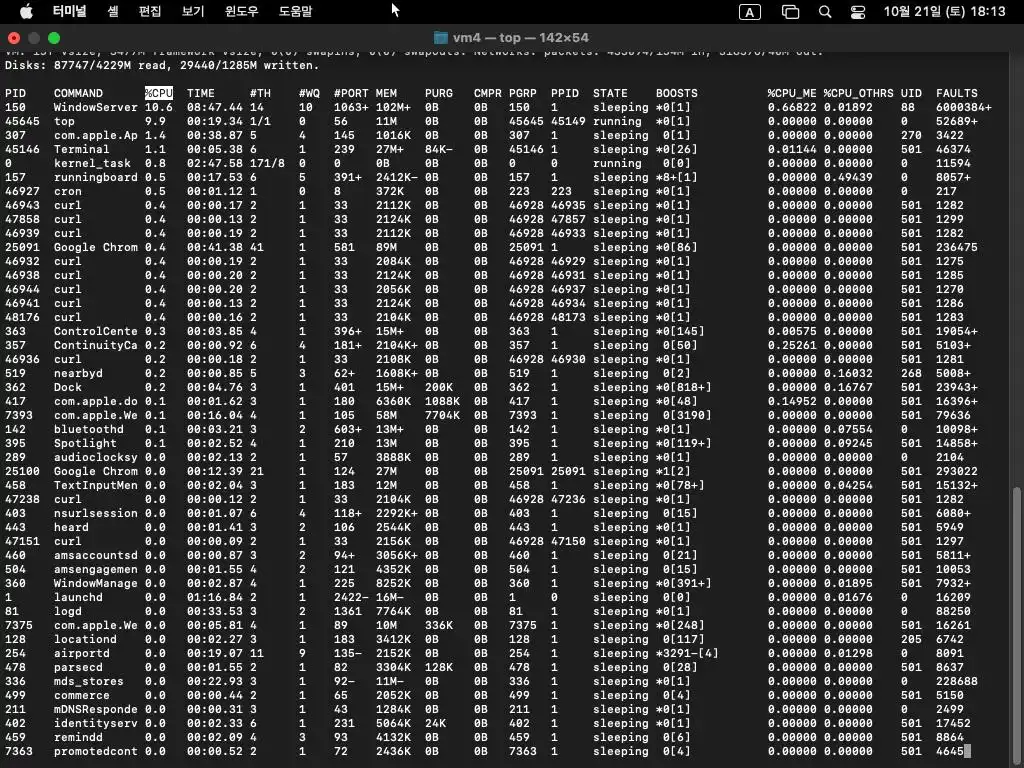Click the ControlCente process name
The image size is (1024, 768).
tap(95, 331)
